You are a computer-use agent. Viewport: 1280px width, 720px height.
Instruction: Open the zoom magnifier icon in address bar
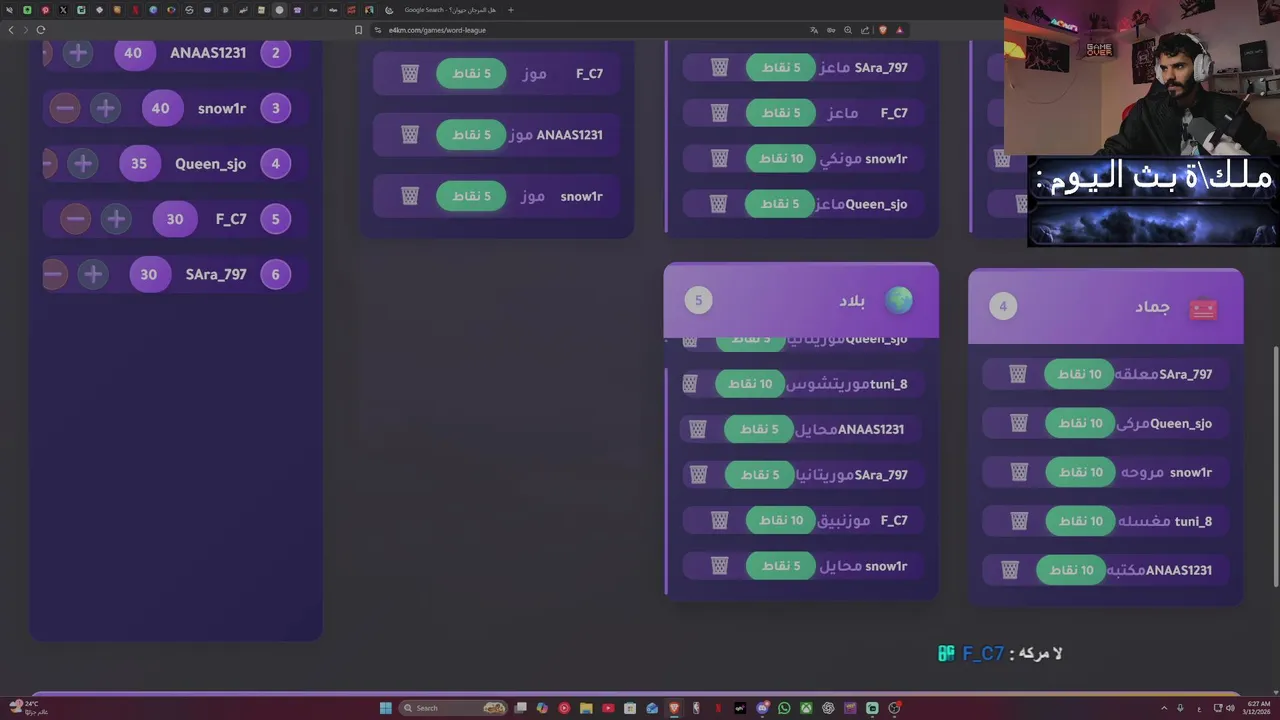pyautogui.click(x=848, y=30)
